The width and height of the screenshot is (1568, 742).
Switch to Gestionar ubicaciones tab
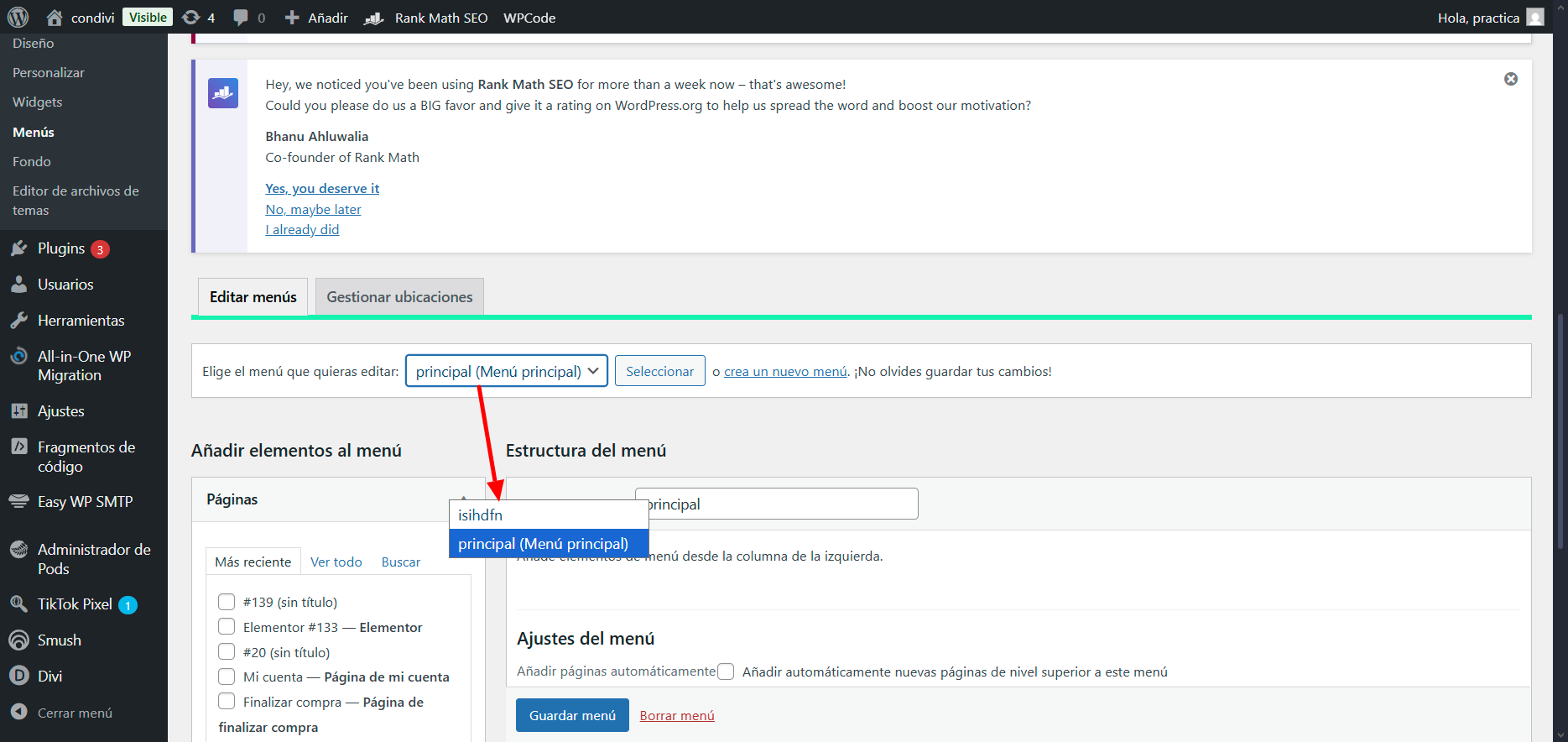click(399, 297)
